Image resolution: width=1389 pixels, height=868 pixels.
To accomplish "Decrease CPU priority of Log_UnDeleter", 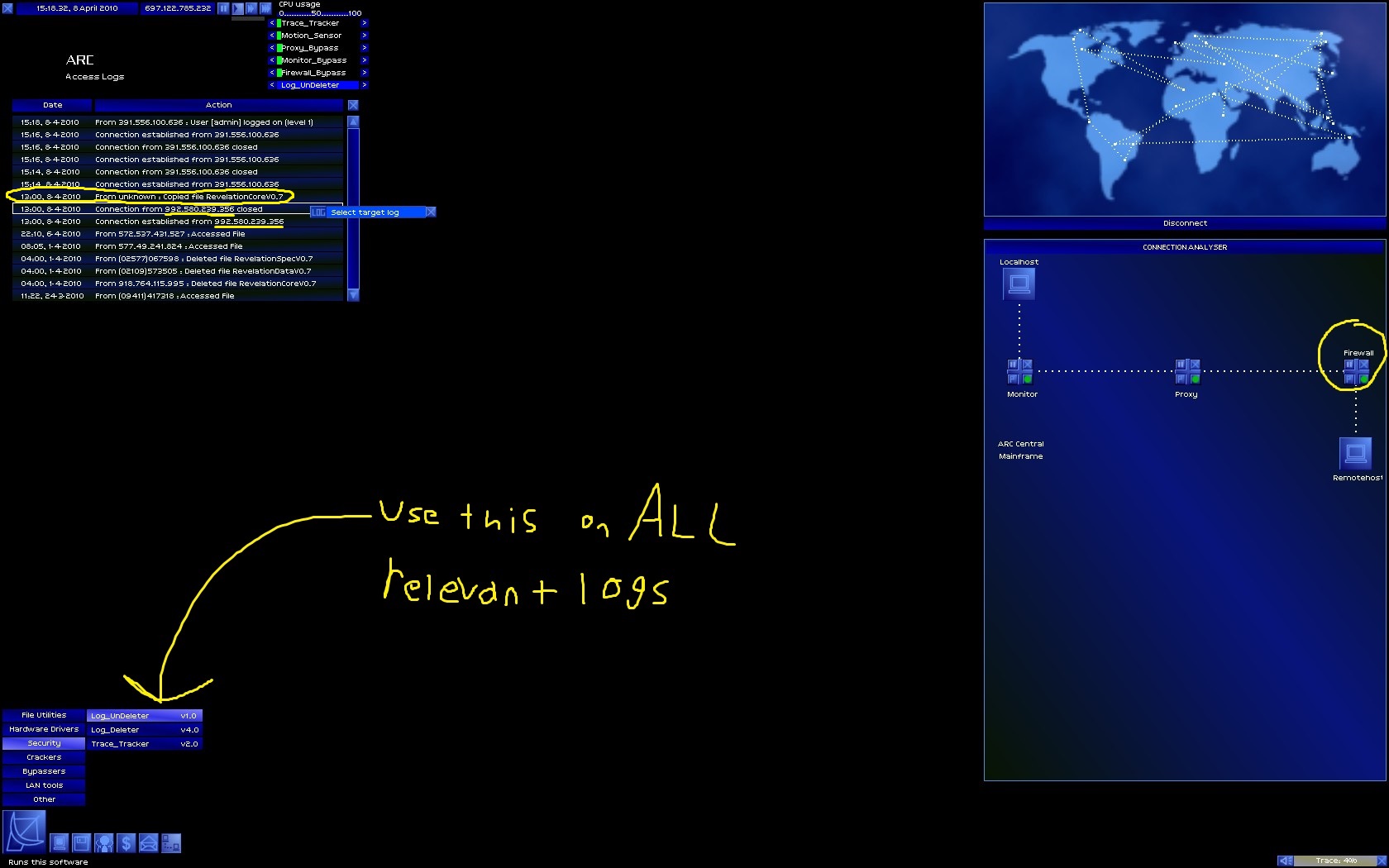I will [272, 85].
